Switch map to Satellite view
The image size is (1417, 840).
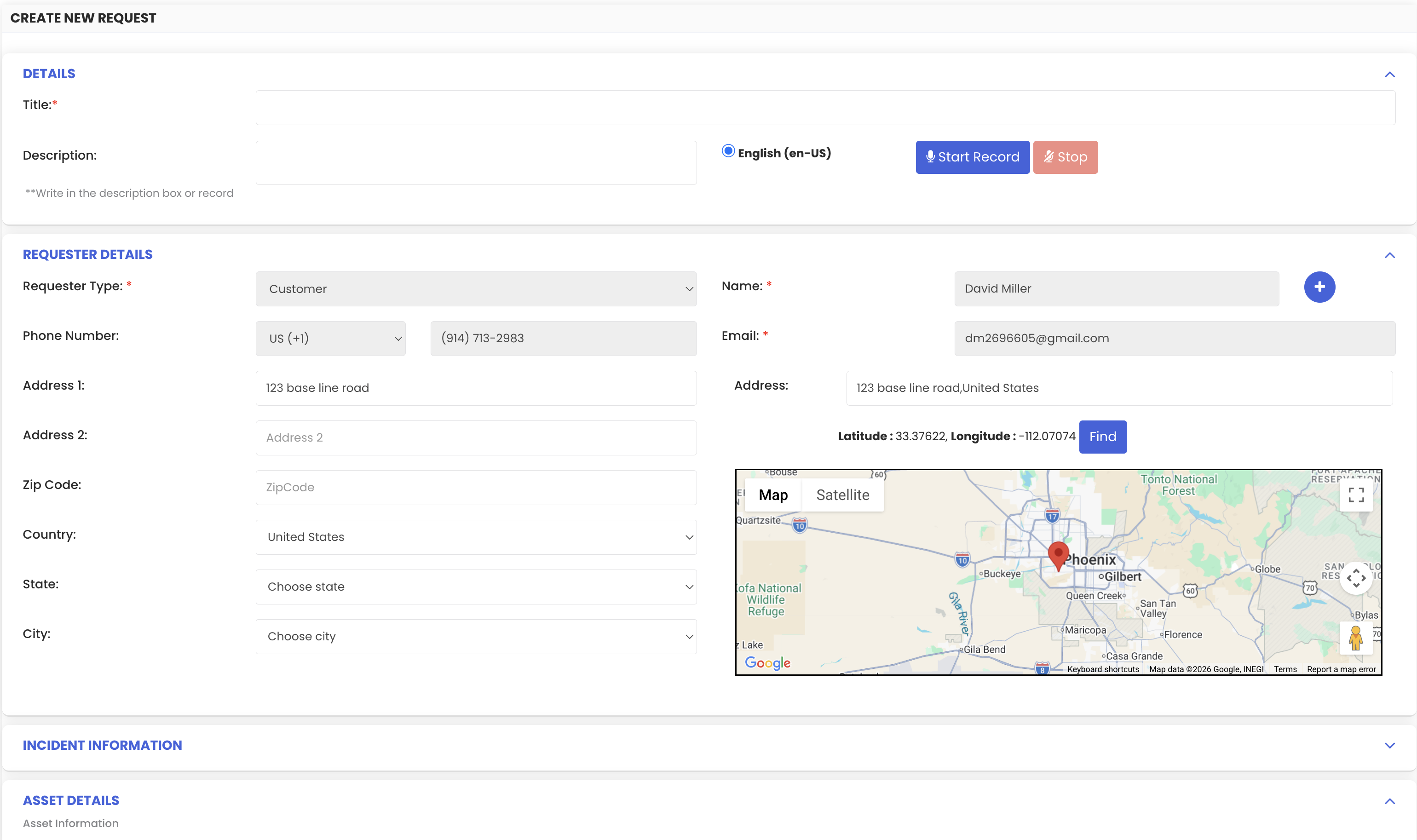tap(842, 495)
